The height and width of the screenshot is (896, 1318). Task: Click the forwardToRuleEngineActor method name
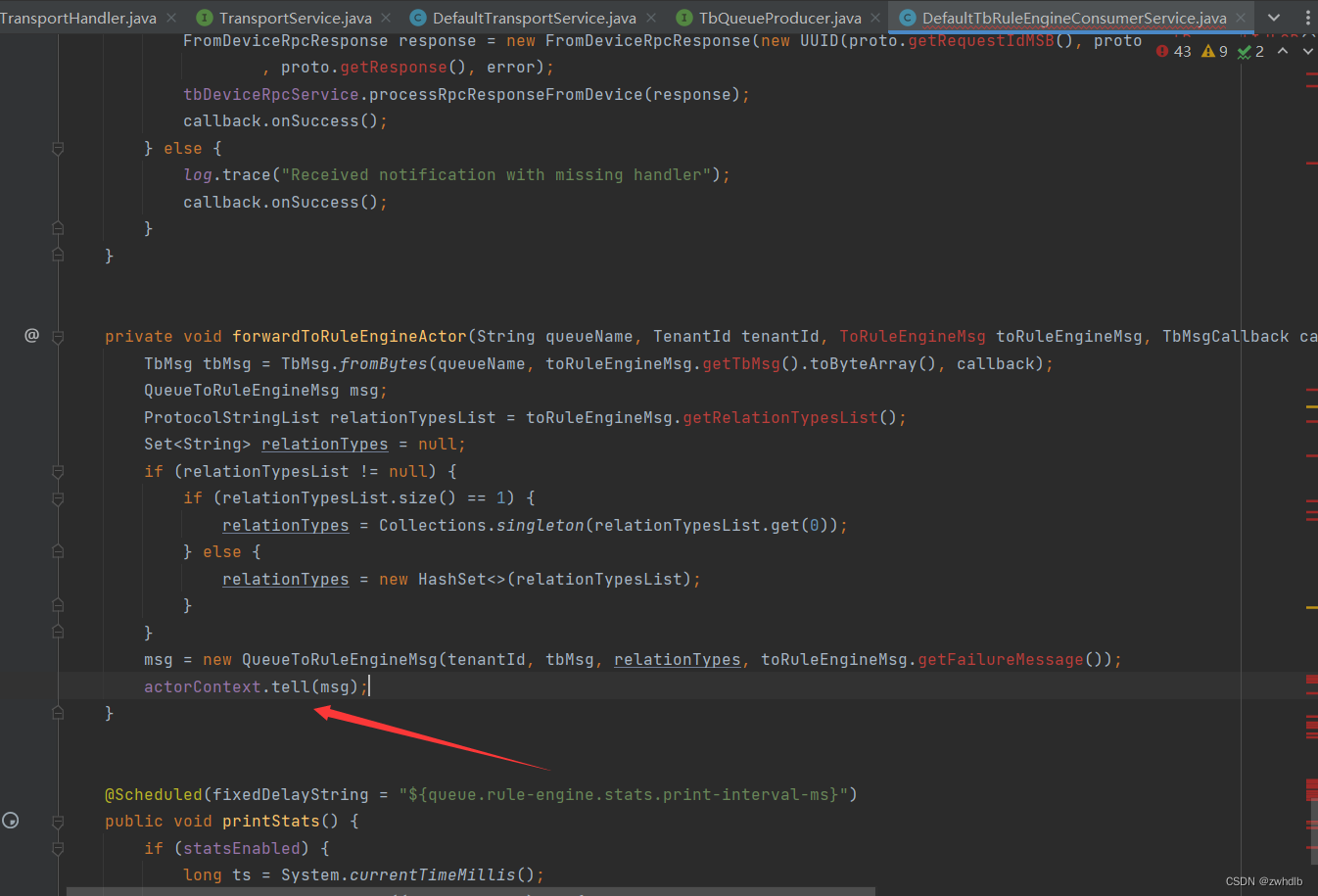tap(350, 337)
